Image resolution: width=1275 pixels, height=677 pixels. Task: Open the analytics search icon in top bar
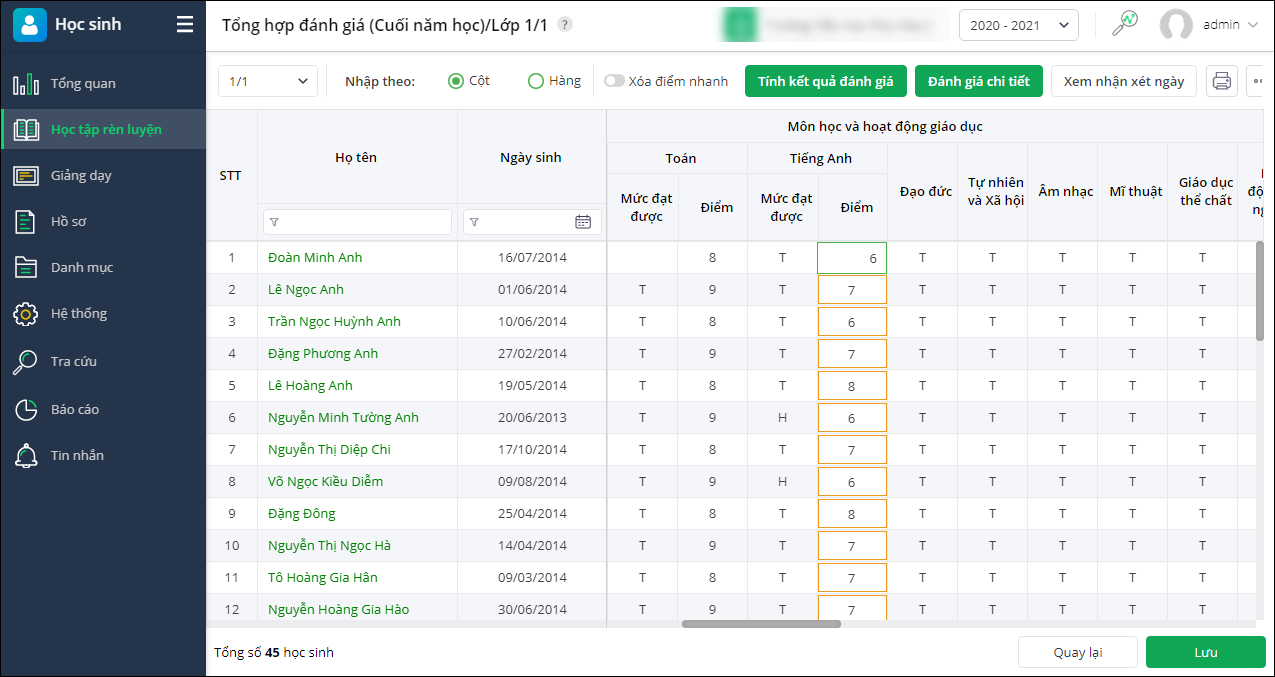click(1126, 24)
